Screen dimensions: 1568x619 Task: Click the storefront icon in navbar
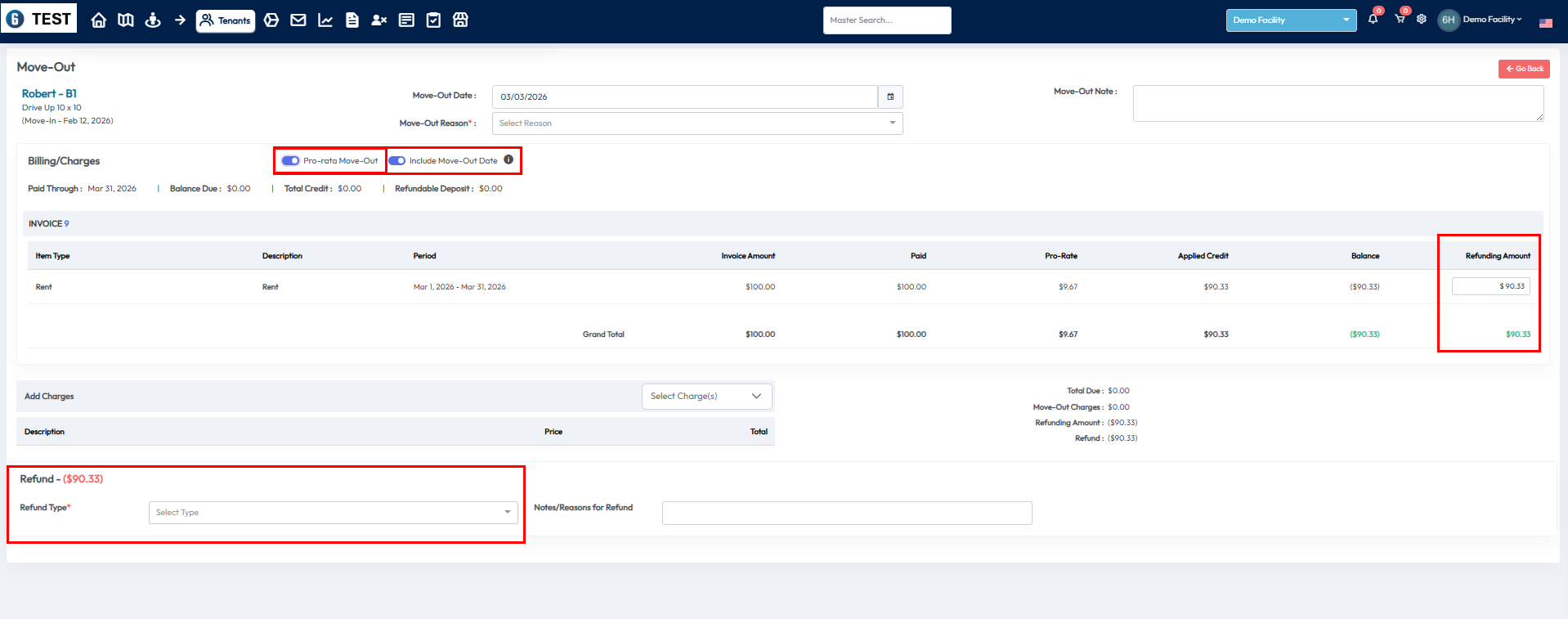(x=461, y=20)
